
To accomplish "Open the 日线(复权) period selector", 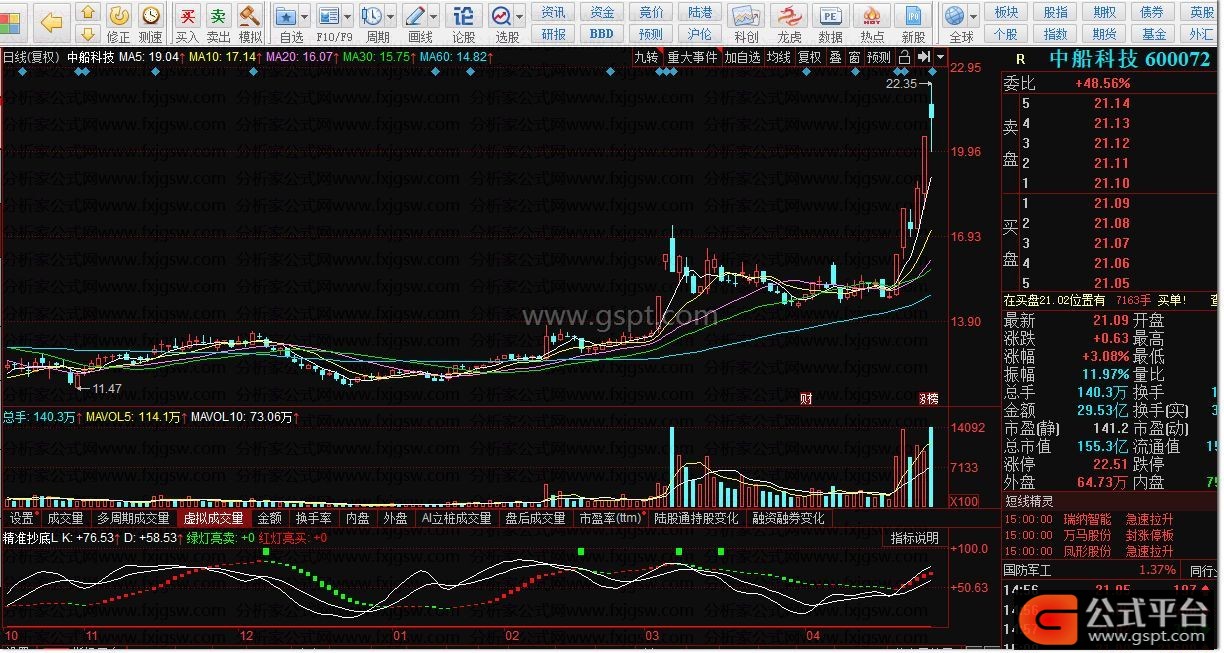I will 32,57.
